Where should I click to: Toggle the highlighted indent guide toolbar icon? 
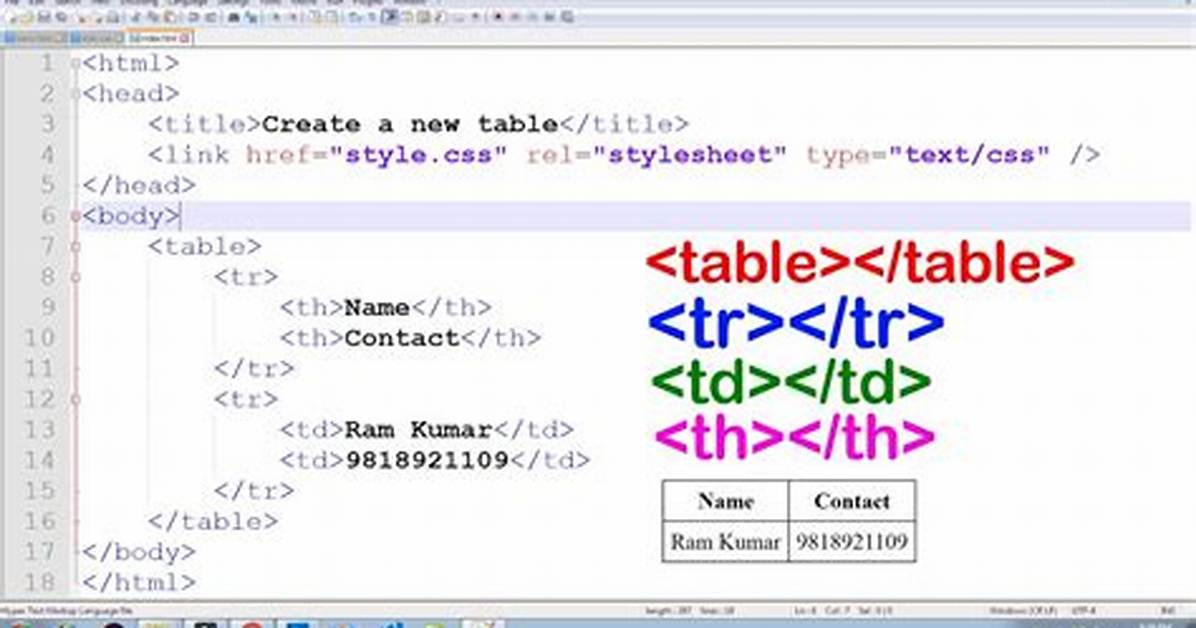[390, 17]
